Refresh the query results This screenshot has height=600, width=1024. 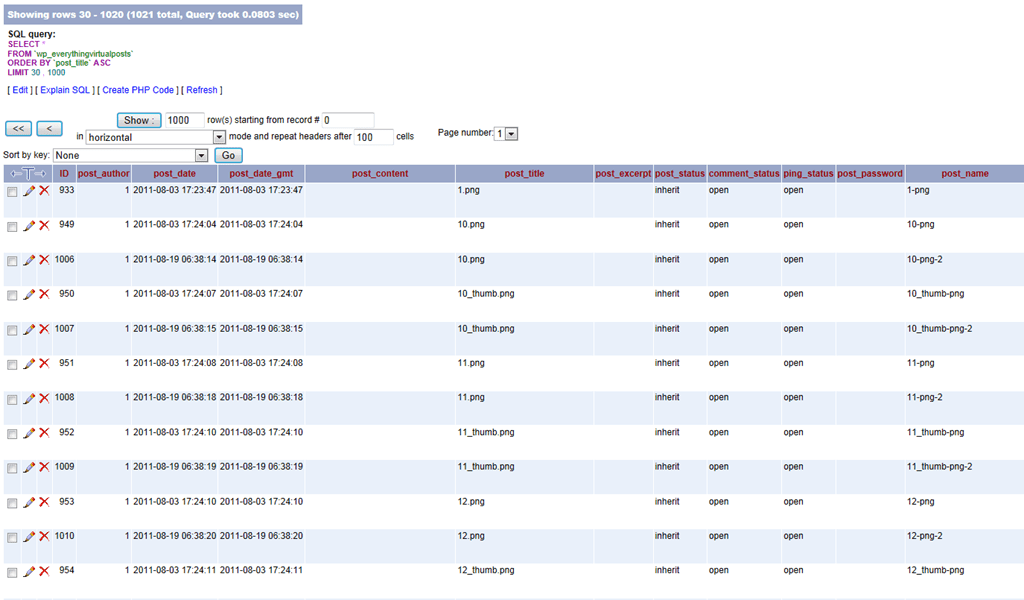tap(202, 90)
